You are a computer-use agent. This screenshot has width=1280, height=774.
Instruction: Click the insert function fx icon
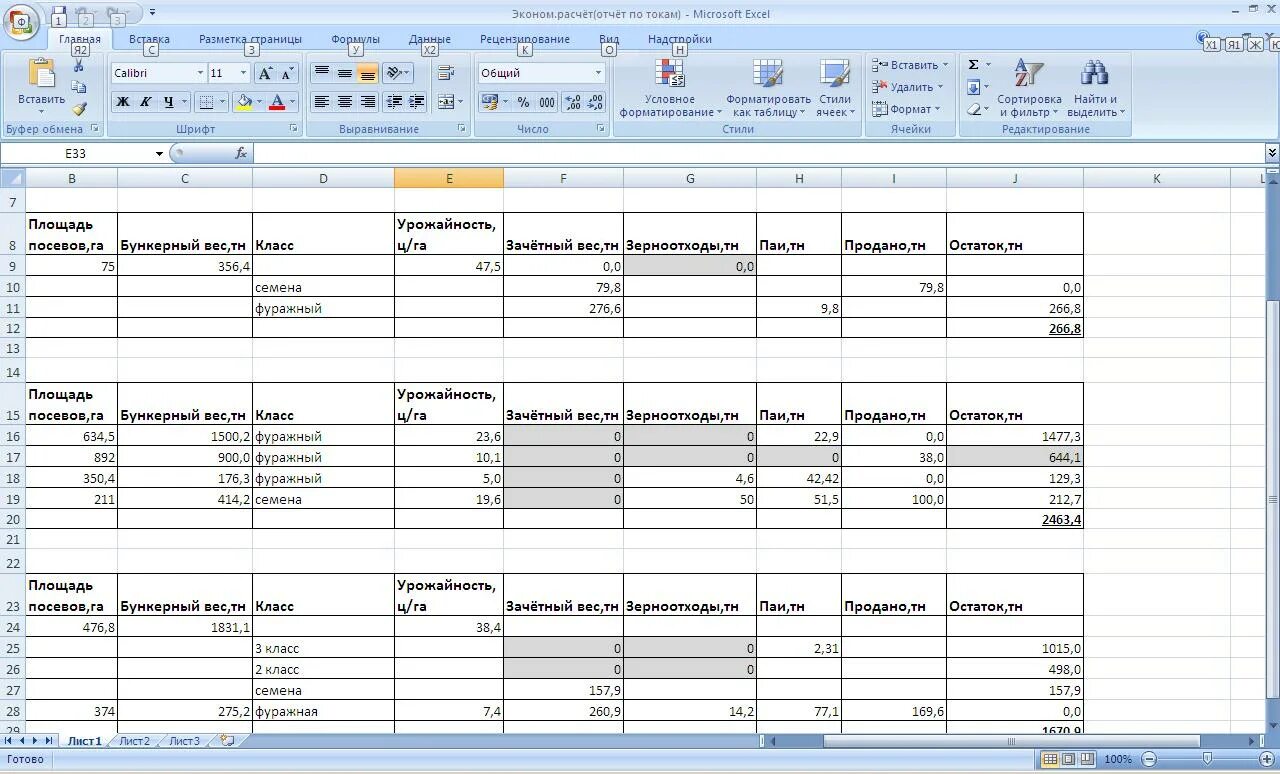coord(241,153)
